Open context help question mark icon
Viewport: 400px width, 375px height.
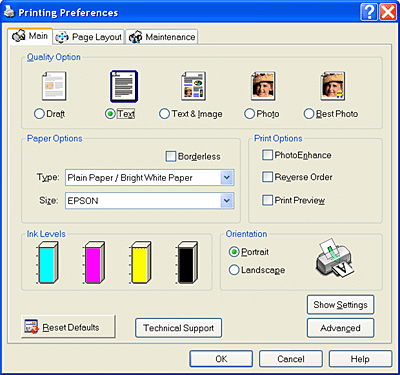coord(369,12)
